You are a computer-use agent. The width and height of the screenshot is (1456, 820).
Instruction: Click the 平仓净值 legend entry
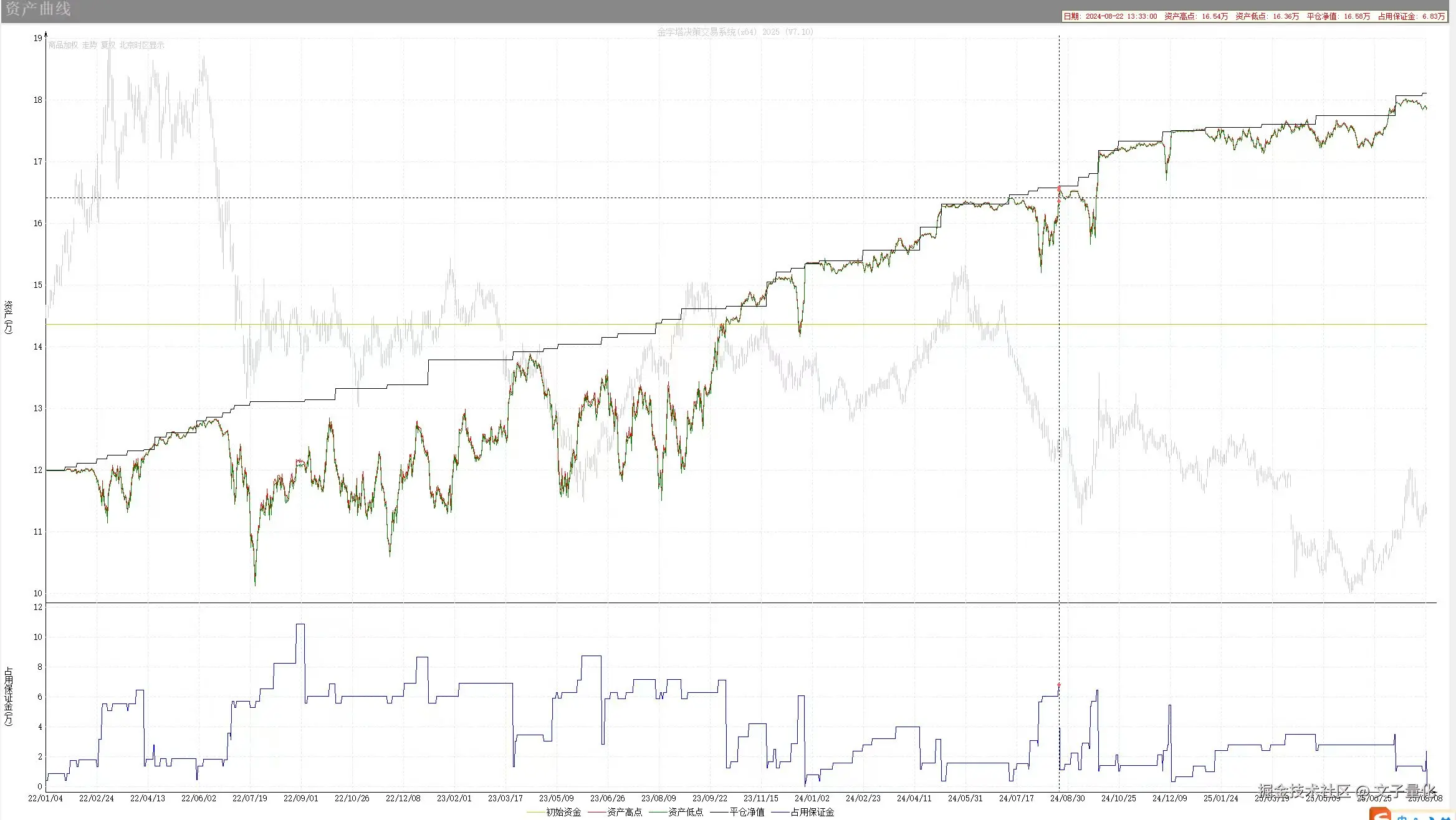[x=746, y=812]
